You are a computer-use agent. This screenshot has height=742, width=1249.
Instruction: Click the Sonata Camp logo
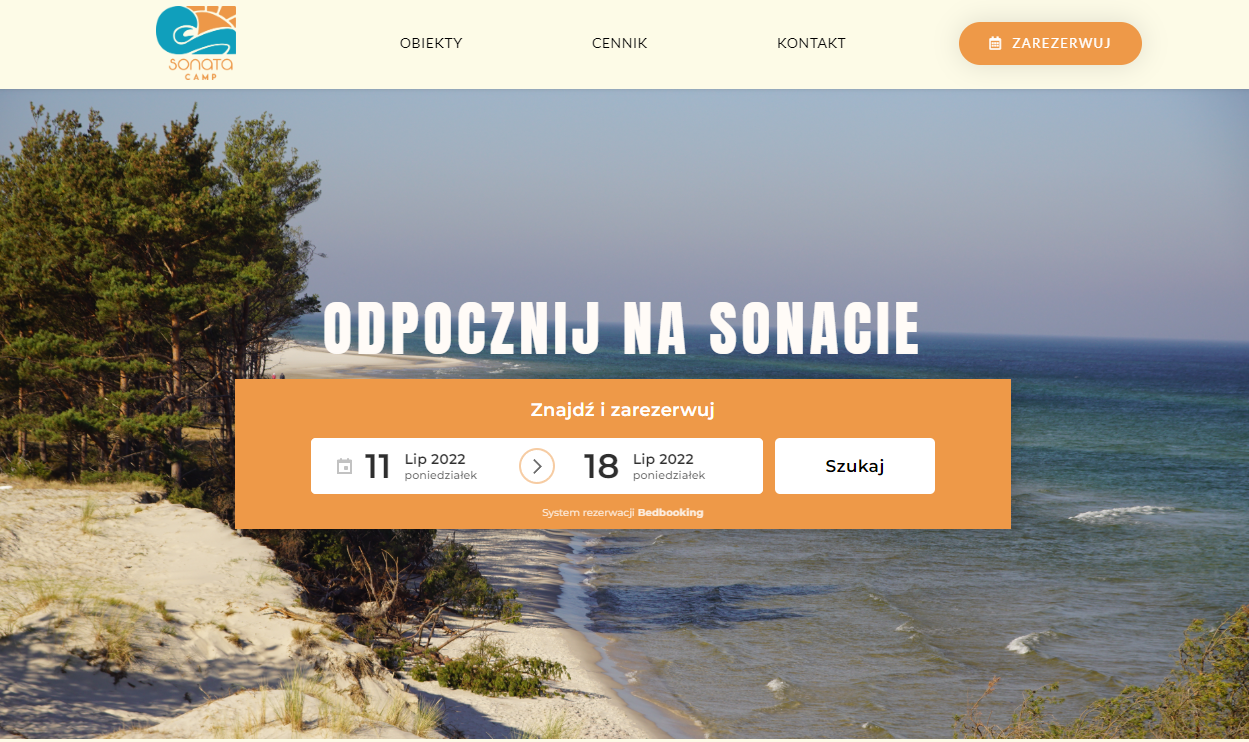(x=196, y=43)
